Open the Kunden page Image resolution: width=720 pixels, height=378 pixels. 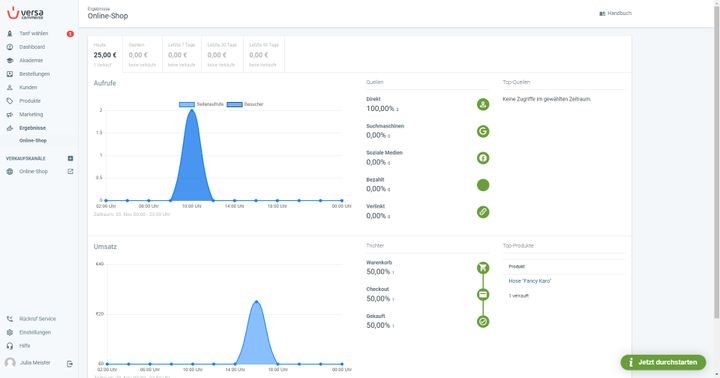pos(28,87)
